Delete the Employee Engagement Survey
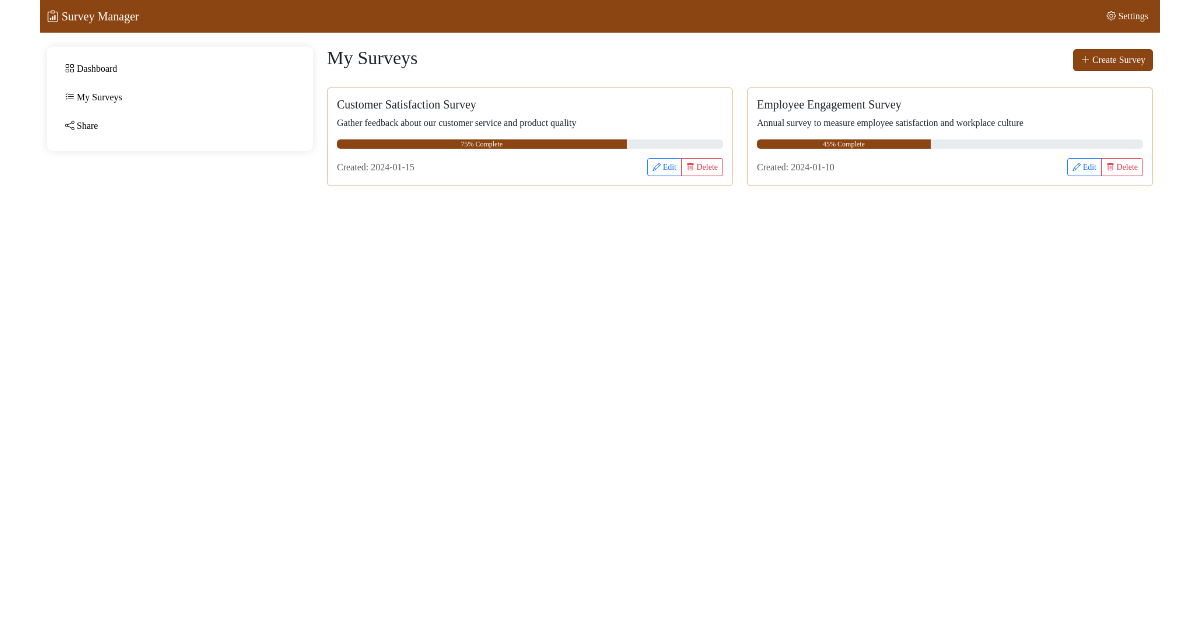This screenshot has width=1200, height=630. (1121, 167)
